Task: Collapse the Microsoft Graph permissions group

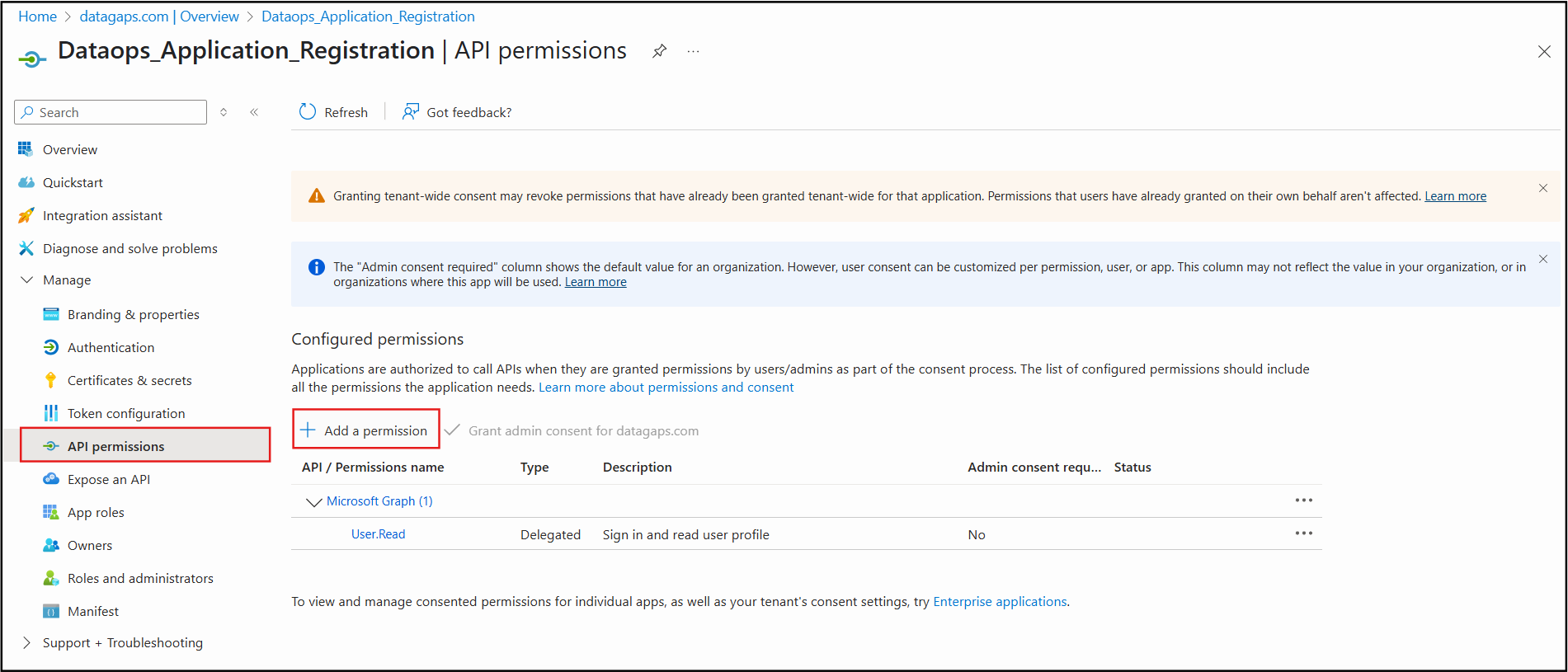Action: [313, 501]
